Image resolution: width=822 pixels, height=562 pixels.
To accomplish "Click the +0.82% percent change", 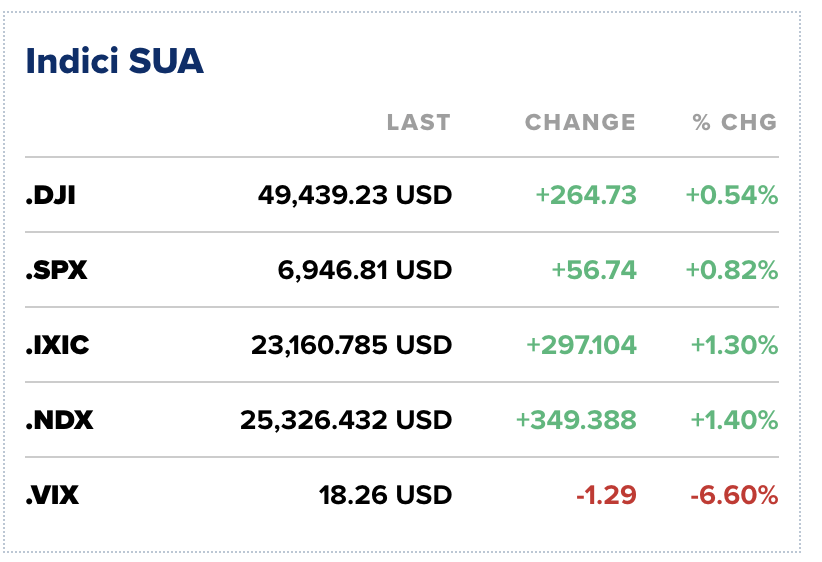I will (731, 270).
